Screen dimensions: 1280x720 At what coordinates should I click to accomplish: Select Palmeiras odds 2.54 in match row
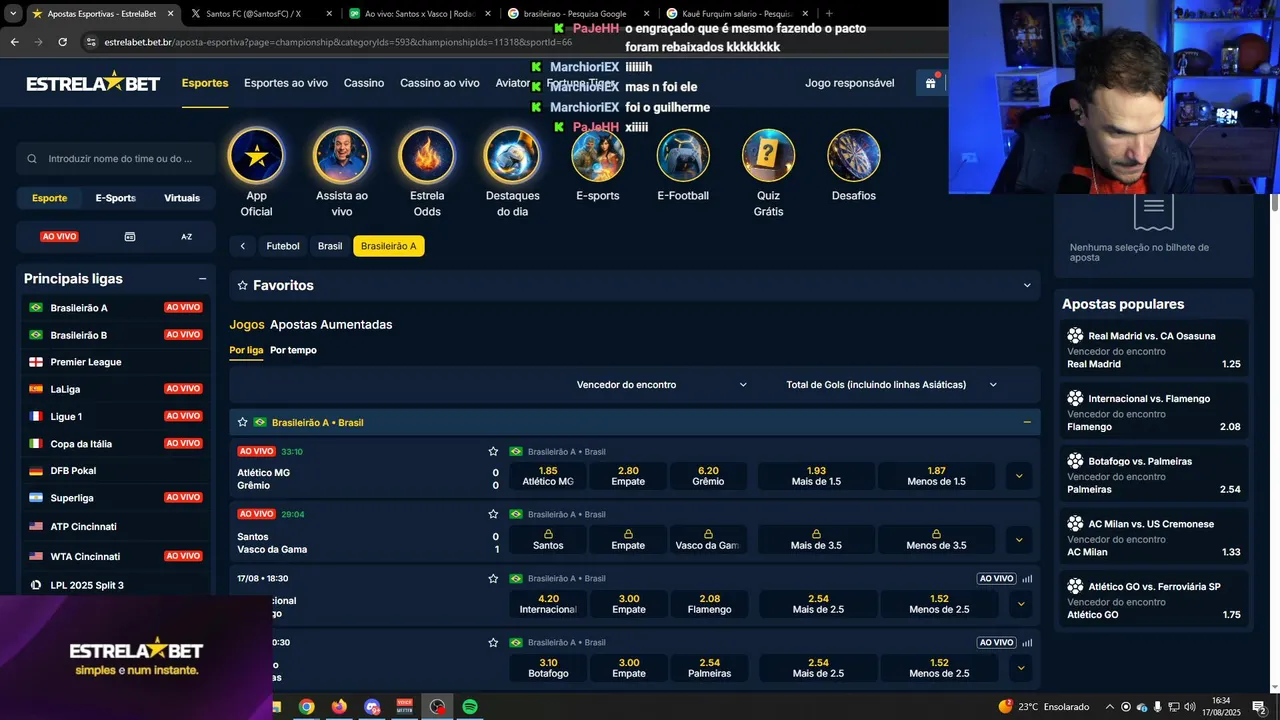coord(710,668)
